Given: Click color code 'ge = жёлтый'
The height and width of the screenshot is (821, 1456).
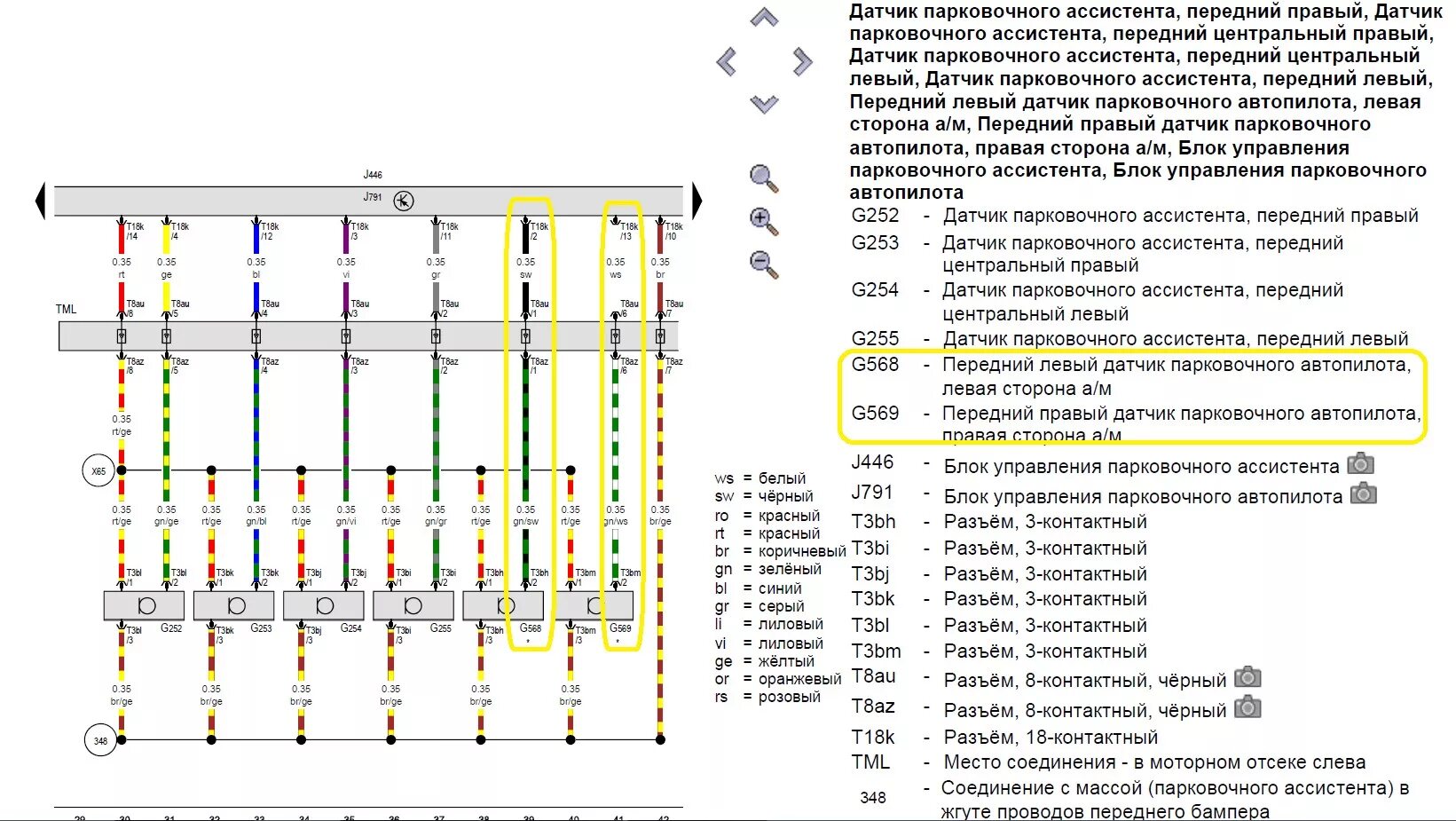Looking at the screenshot, I should (x=765, y=661).
